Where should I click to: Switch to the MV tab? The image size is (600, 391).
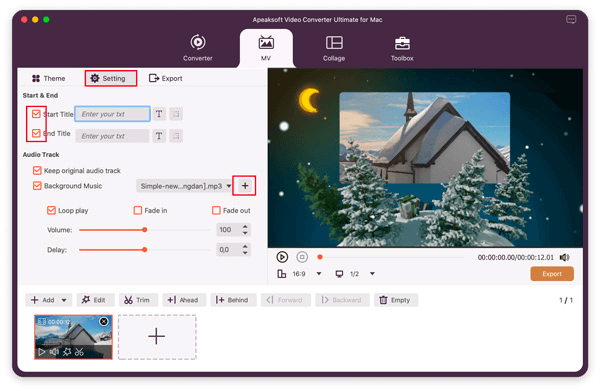point(266,48)
